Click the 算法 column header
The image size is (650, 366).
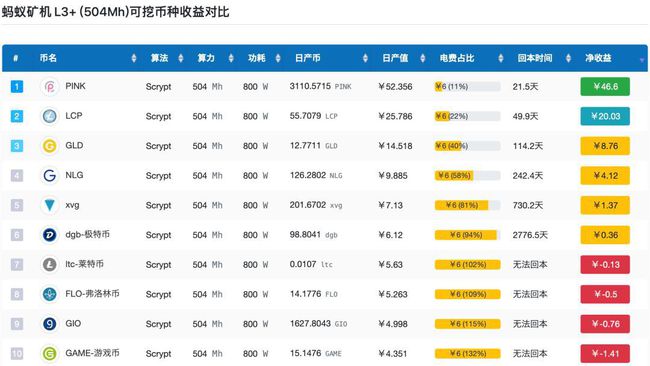click(159, 58)
